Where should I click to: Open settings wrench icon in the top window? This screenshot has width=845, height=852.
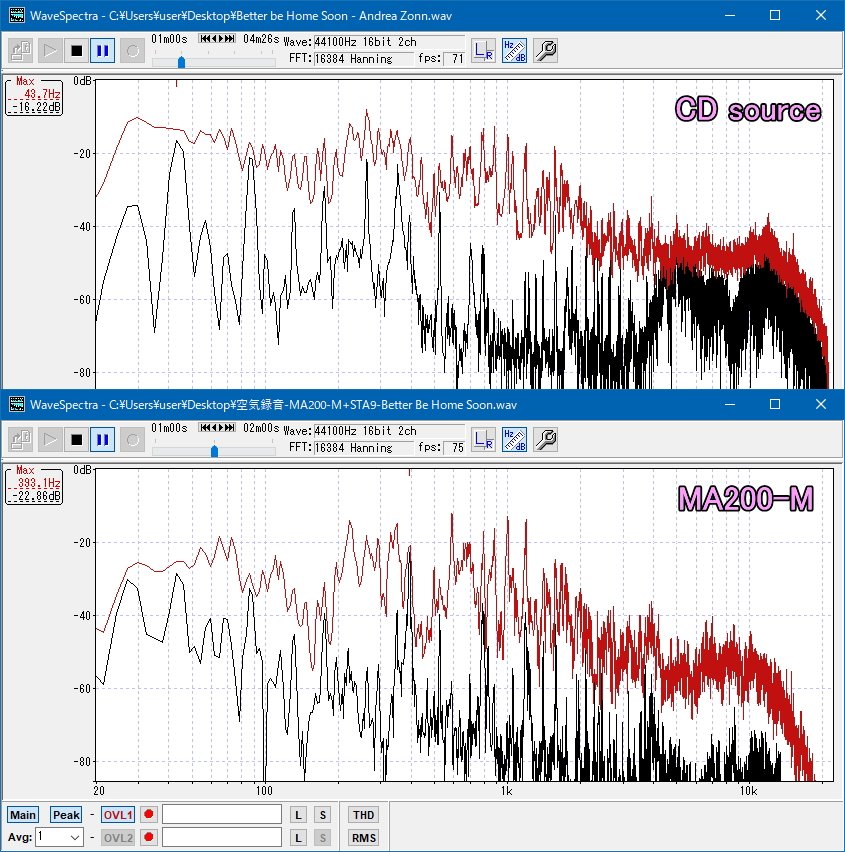coord(545,51)
